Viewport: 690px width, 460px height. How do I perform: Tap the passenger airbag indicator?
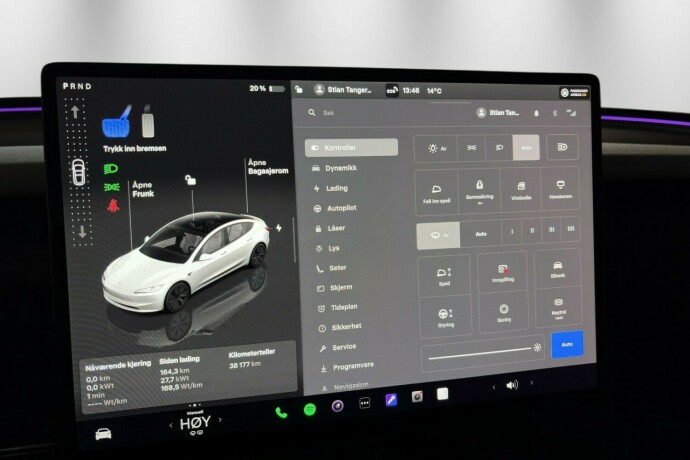(x=574, y=92)
